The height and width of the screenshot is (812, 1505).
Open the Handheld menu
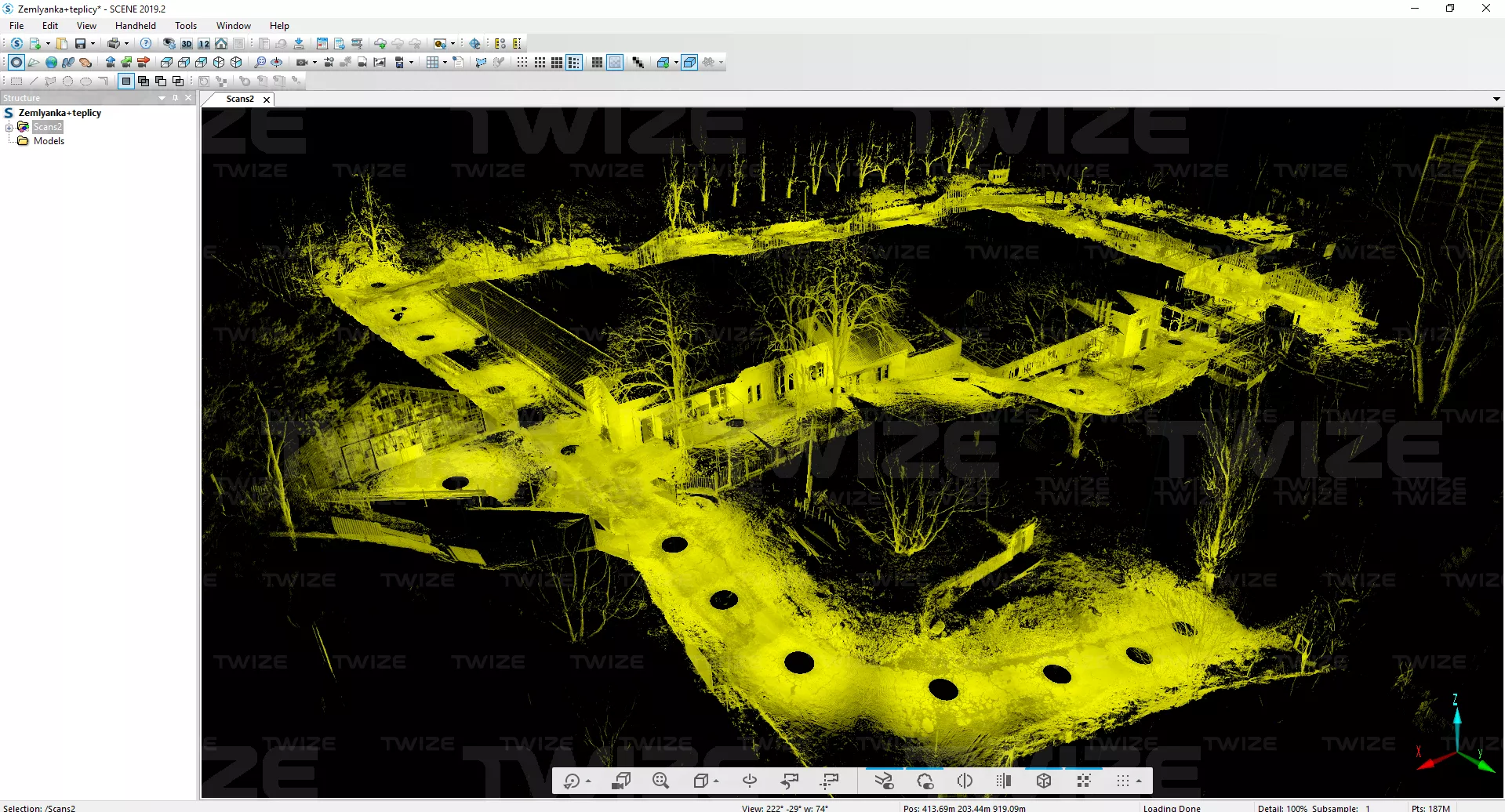[135, 26]
